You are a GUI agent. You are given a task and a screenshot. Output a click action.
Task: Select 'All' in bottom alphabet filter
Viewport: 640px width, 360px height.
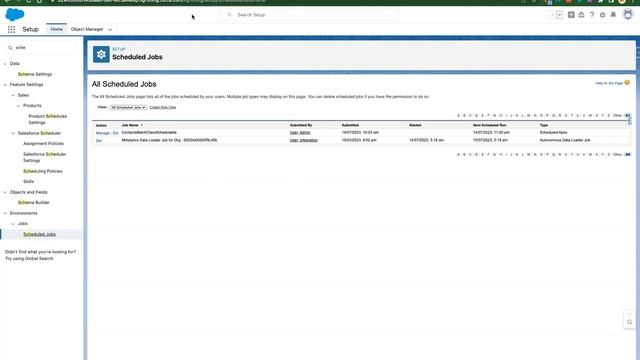627,155
